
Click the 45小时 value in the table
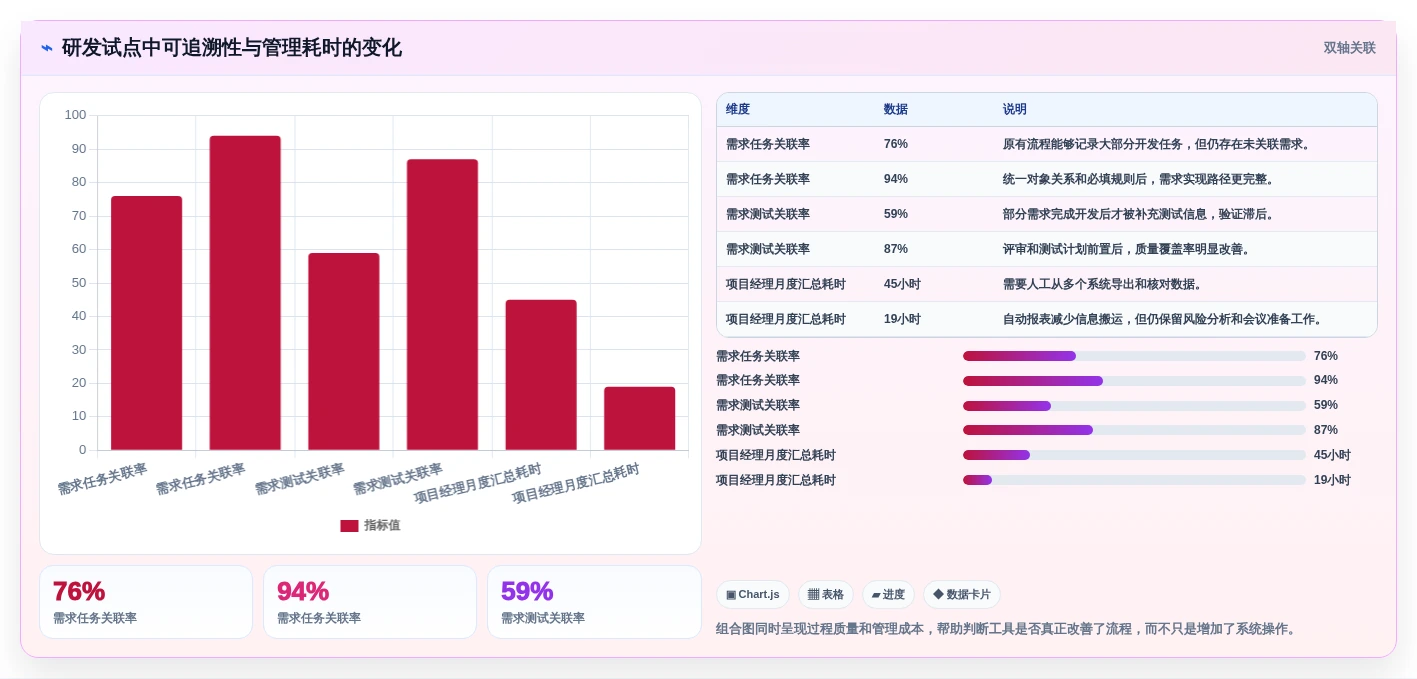(902, 285)
